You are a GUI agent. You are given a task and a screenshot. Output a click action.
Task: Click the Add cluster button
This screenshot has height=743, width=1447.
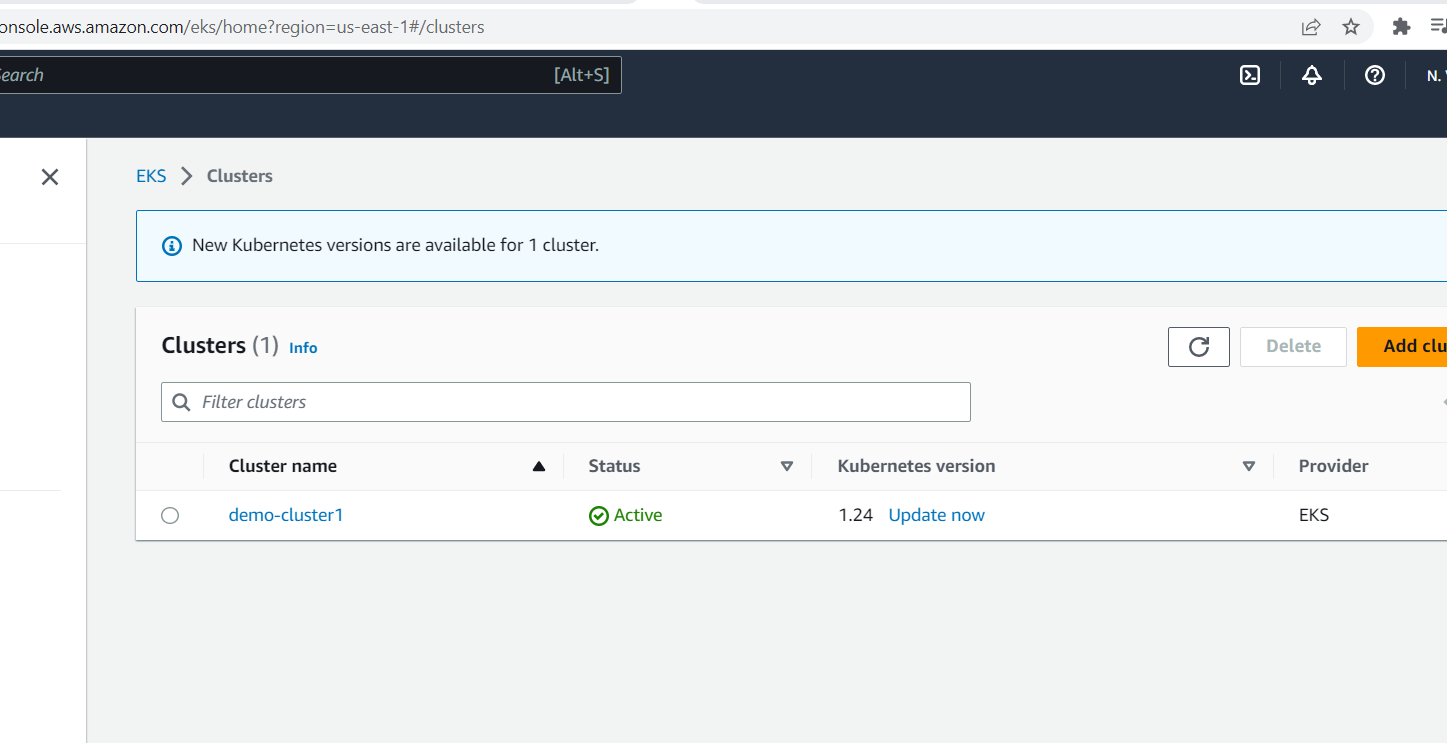coord(1402,346)
